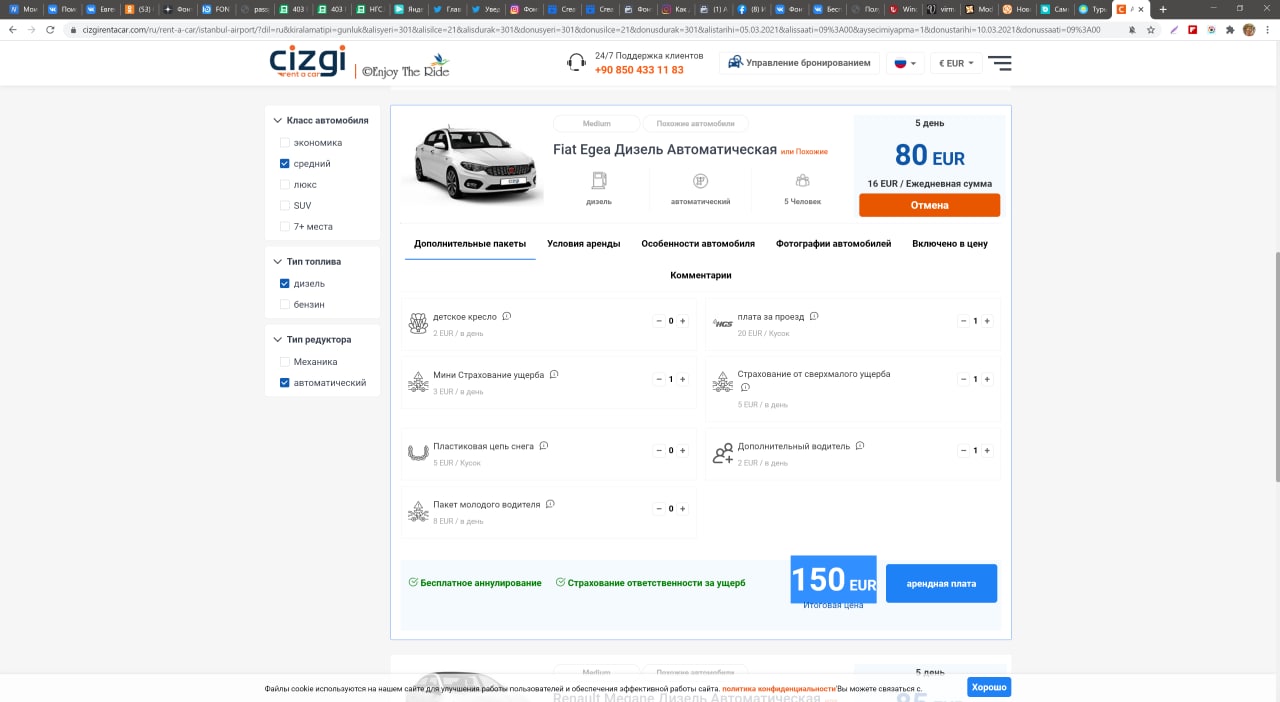Switch to Особенности автомобиля tab

[698, 244]
